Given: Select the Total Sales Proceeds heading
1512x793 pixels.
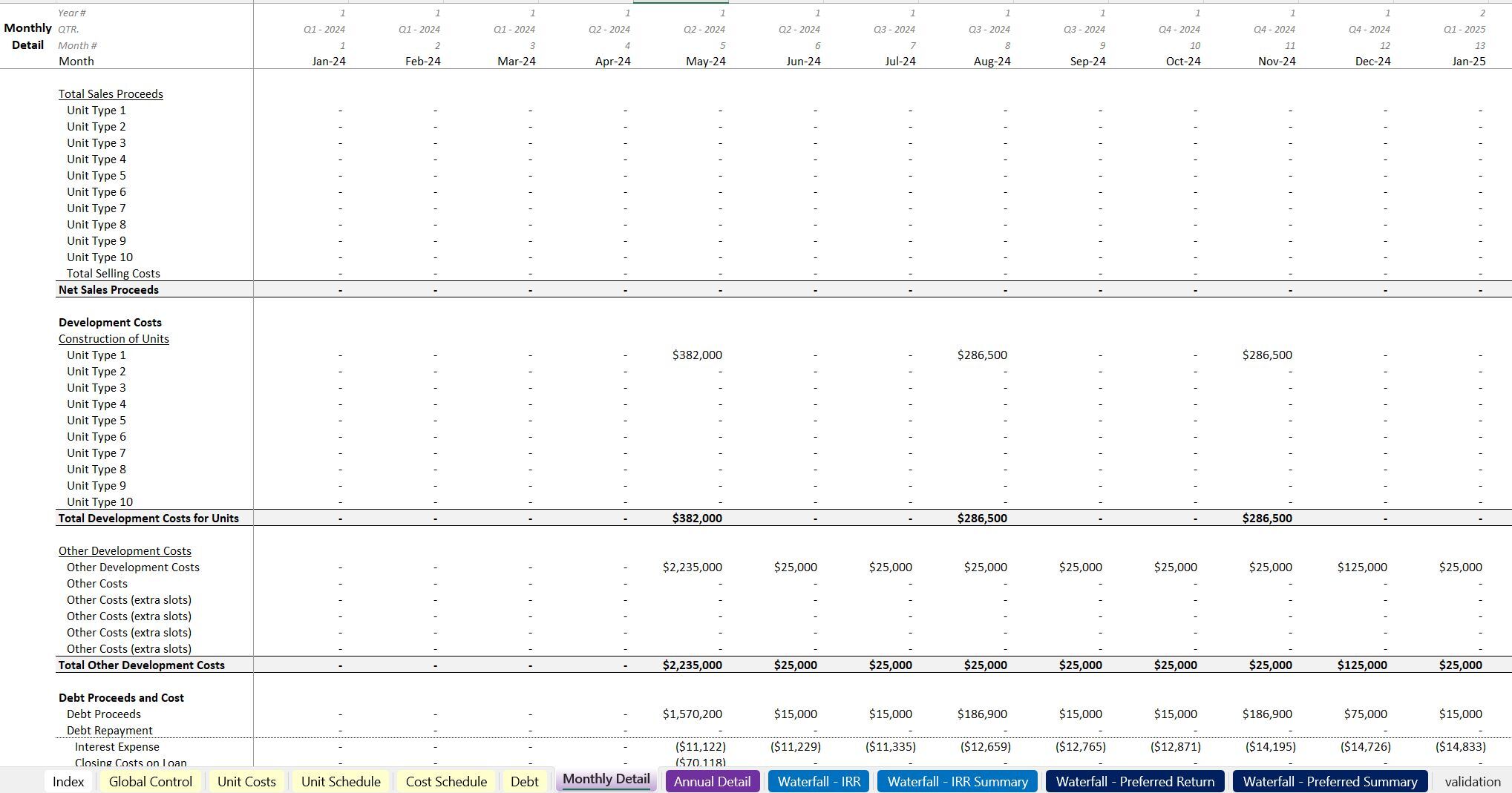Looking at the screenshot, I should point(111,94).
